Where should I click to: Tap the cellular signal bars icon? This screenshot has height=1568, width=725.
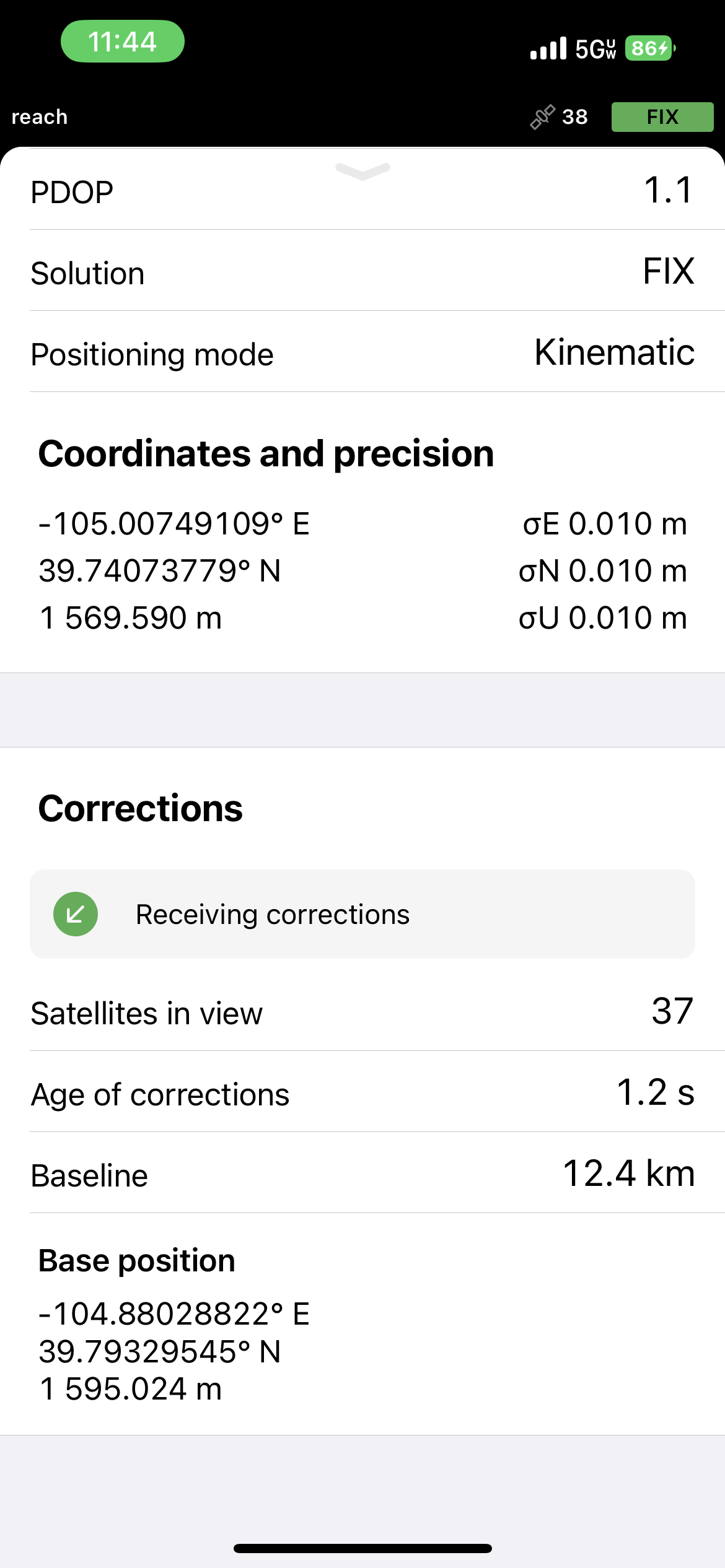click(x=548, y=48)
